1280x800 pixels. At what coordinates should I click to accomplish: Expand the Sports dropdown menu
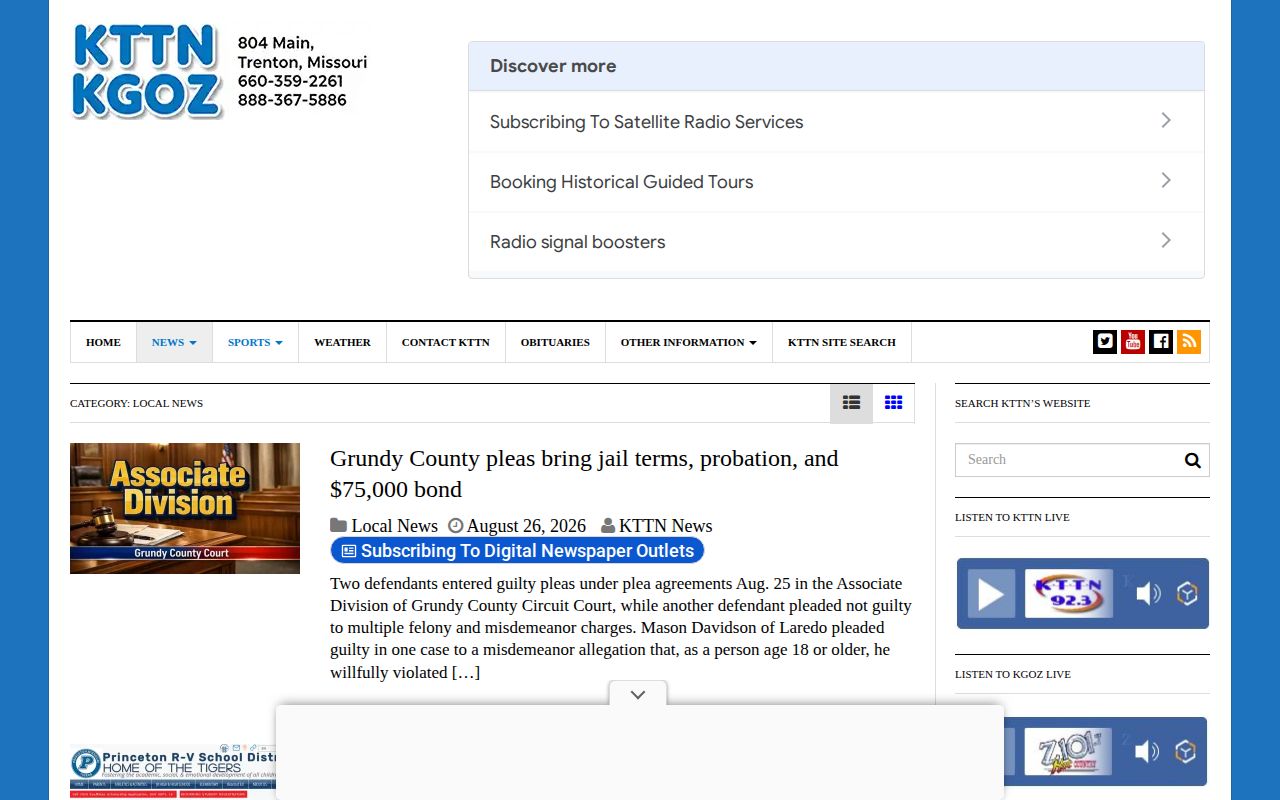(x=255, y=342)
